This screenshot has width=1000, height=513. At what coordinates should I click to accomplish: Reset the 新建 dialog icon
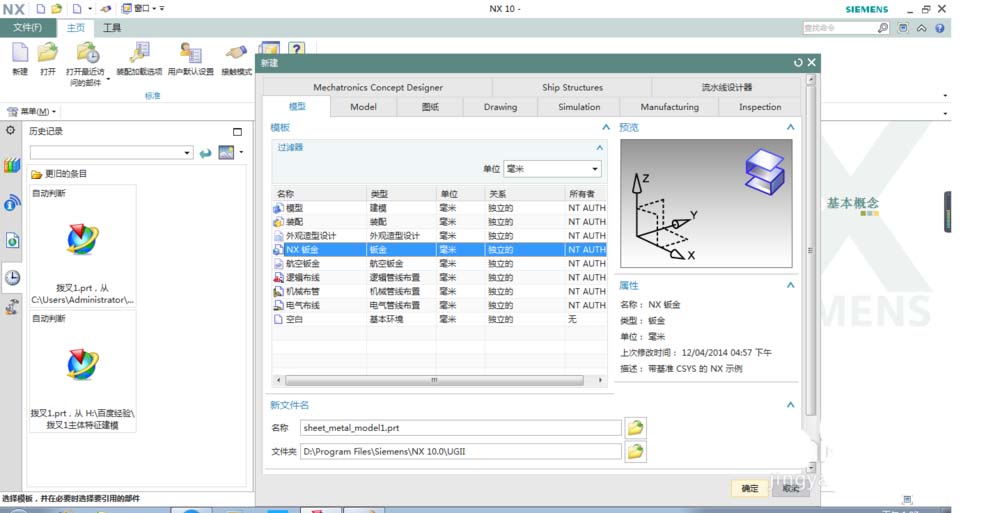(x=798, y=63)
